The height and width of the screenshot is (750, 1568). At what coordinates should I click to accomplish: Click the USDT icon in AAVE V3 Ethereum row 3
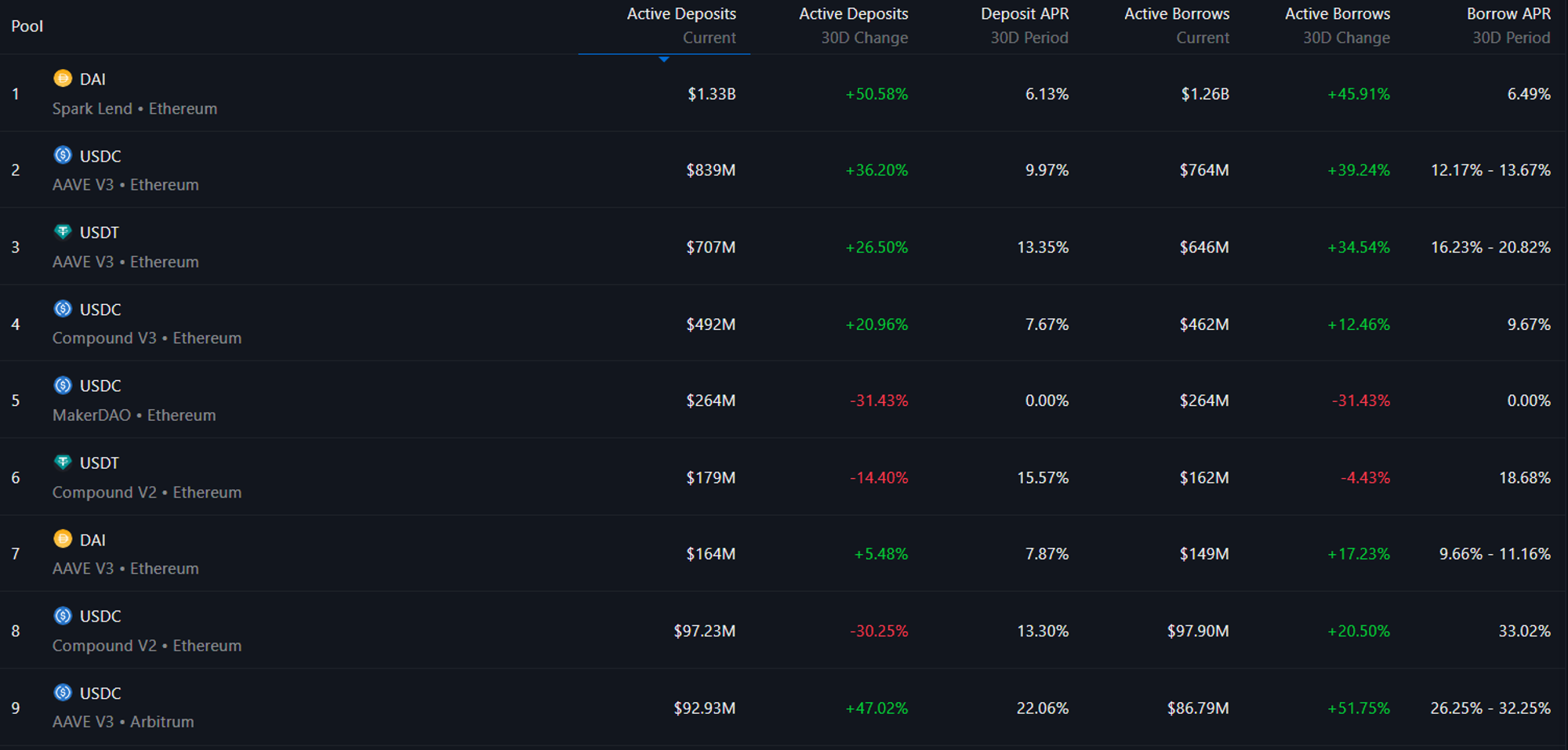(63, 232)
